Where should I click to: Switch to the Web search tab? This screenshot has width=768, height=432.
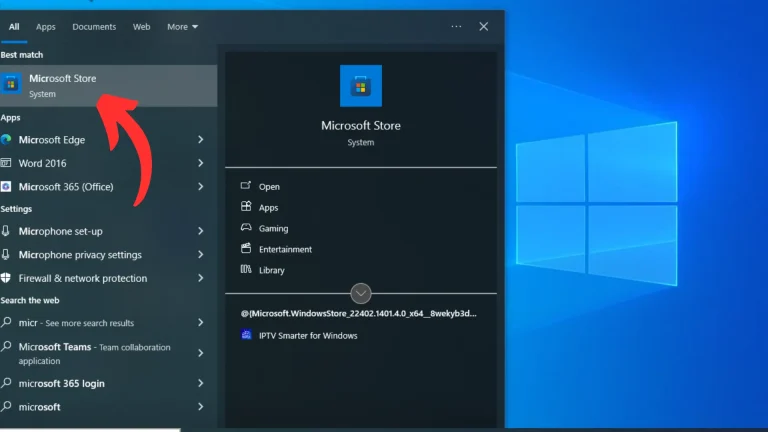pos(142,27)
